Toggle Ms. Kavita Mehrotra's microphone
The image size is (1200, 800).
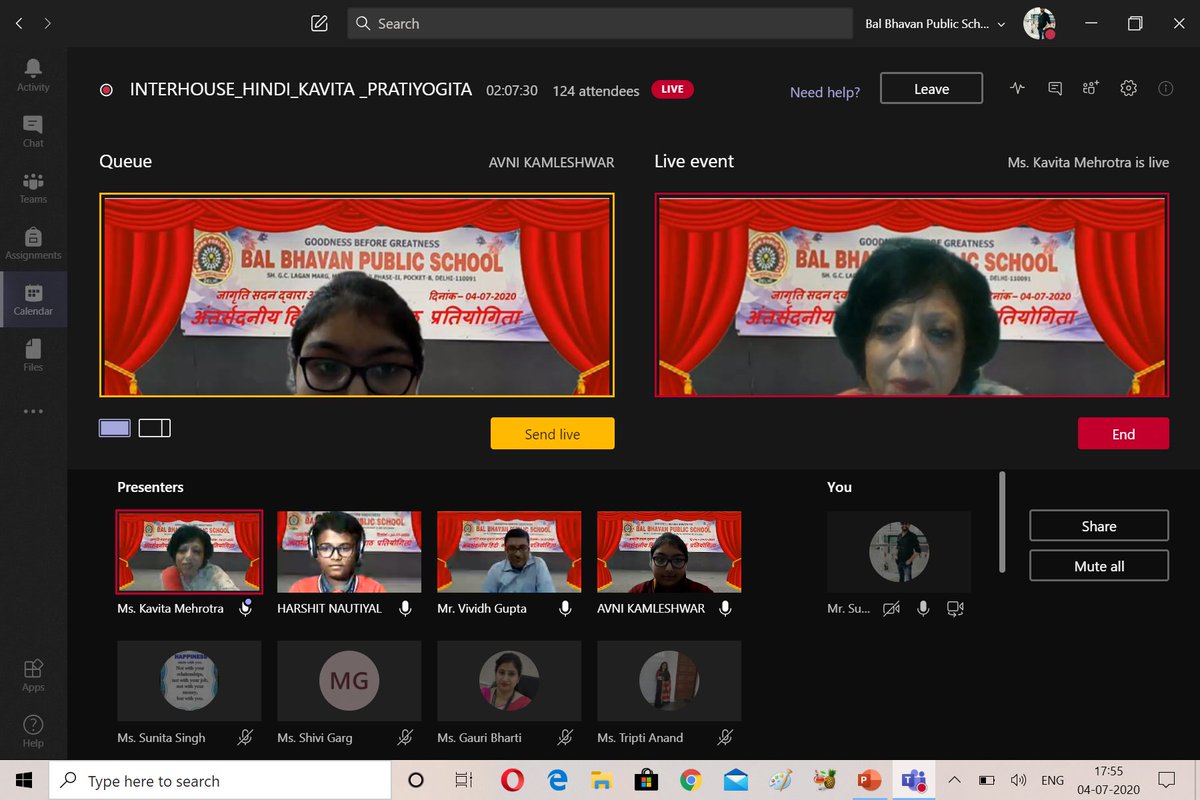(x=245, y=608)
